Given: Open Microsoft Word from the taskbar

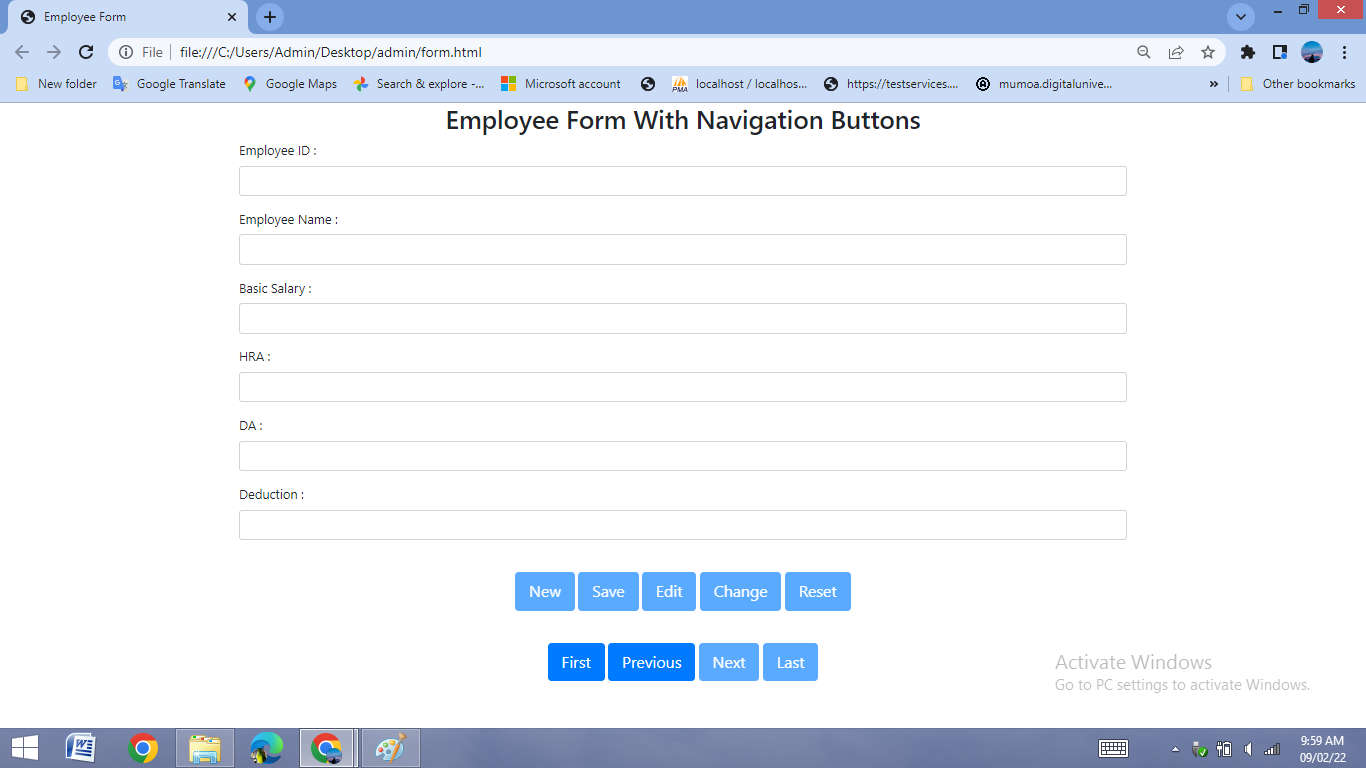Looking at the screenshot, I should pyautogui.click(x=80, y=747).
